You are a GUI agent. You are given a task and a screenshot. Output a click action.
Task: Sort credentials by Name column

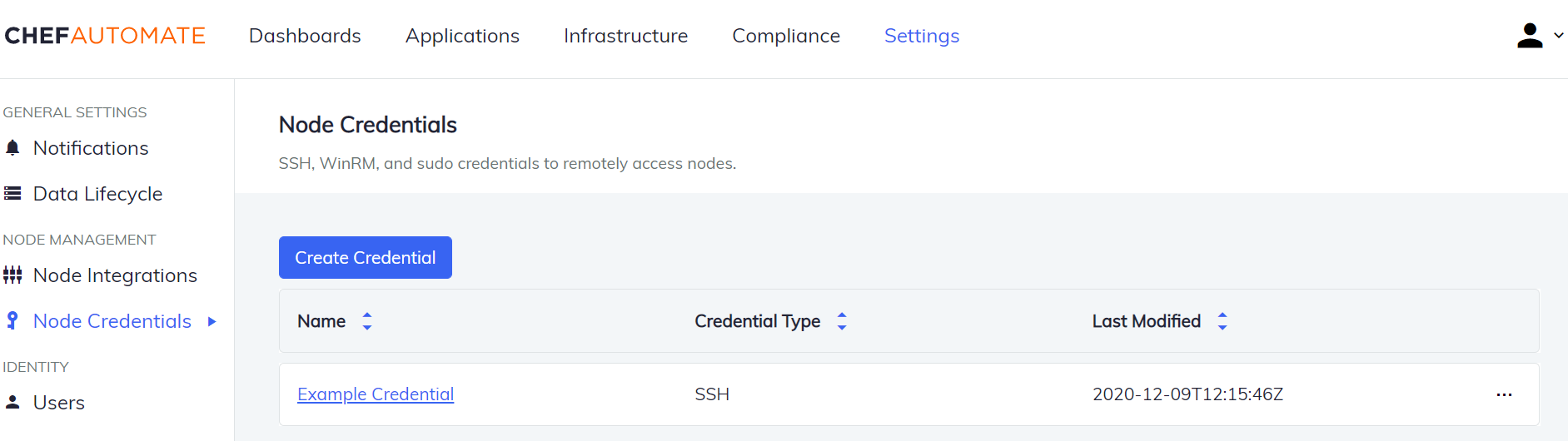click(367, 321)
